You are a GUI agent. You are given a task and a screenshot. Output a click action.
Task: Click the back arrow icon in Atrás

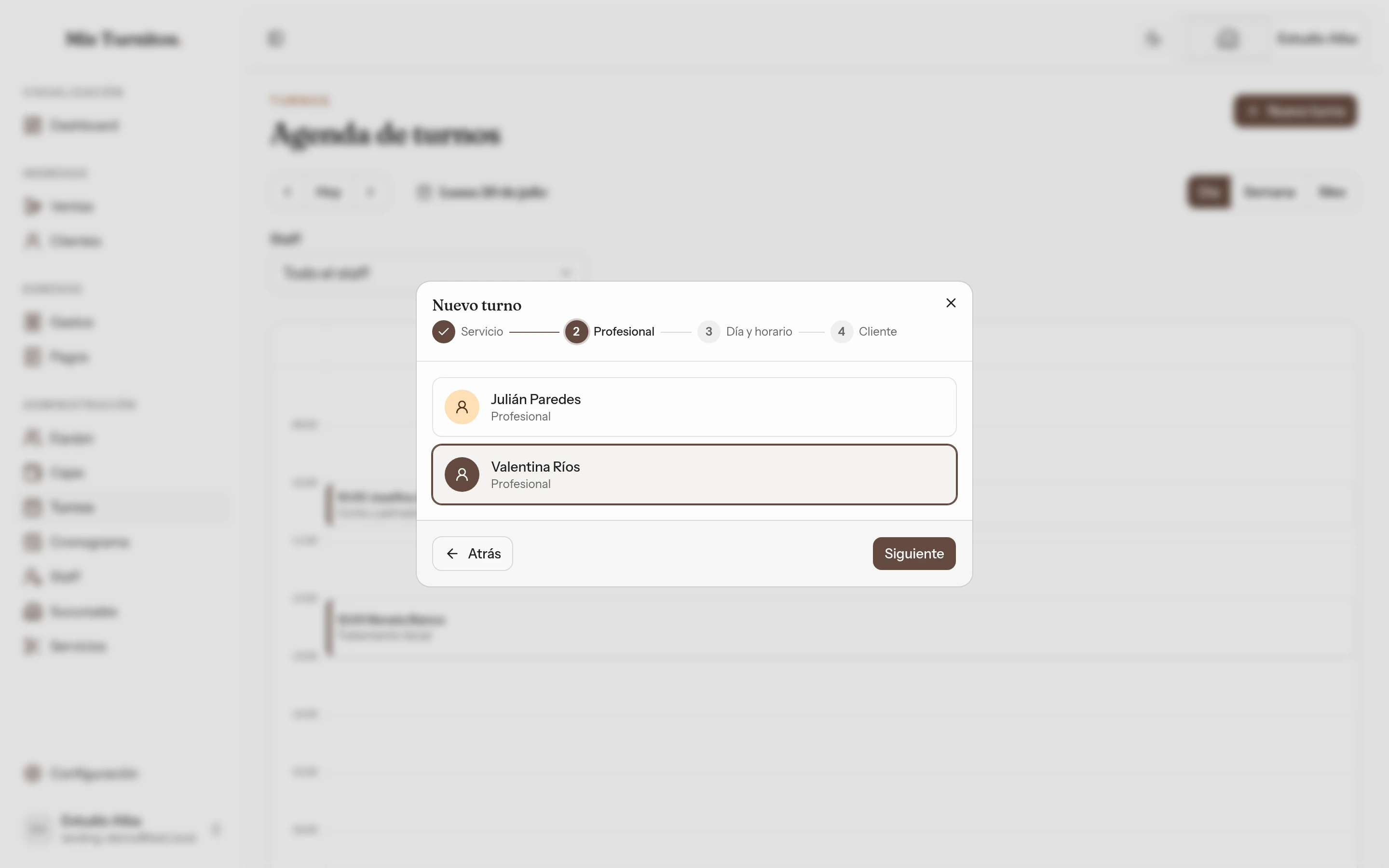(x=452, y=554)
